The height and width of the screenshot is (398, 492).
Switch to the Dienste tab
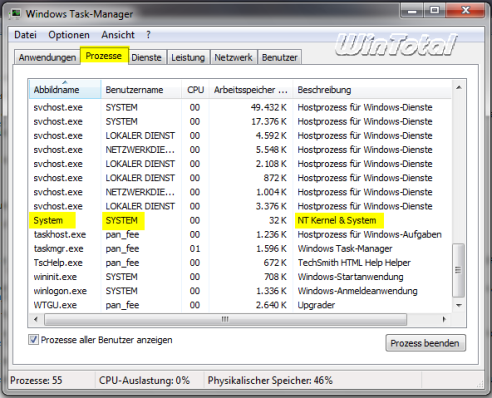coord(146,57)
